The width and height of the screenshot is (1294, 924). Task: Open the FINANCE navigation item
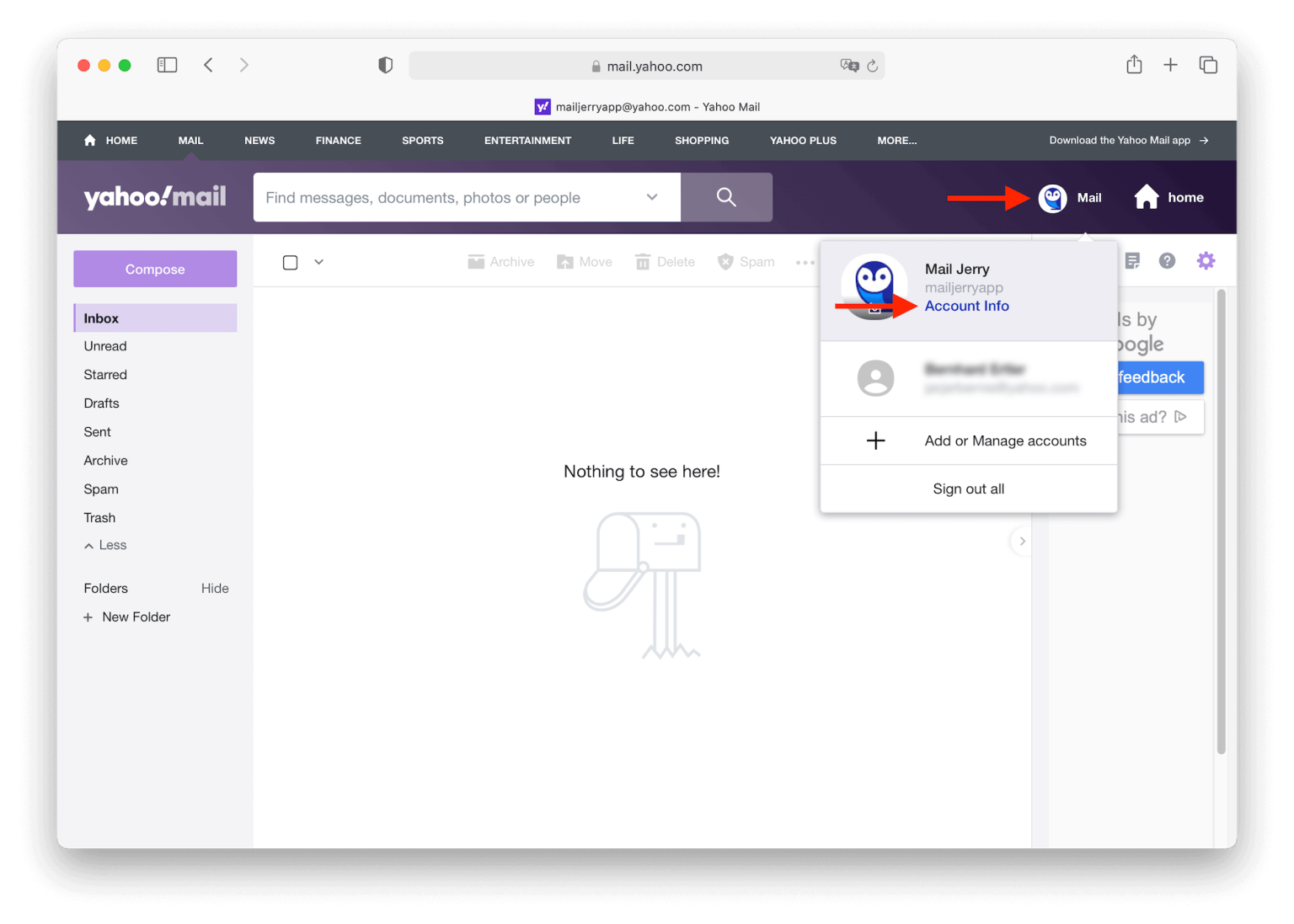click(339, 141)
